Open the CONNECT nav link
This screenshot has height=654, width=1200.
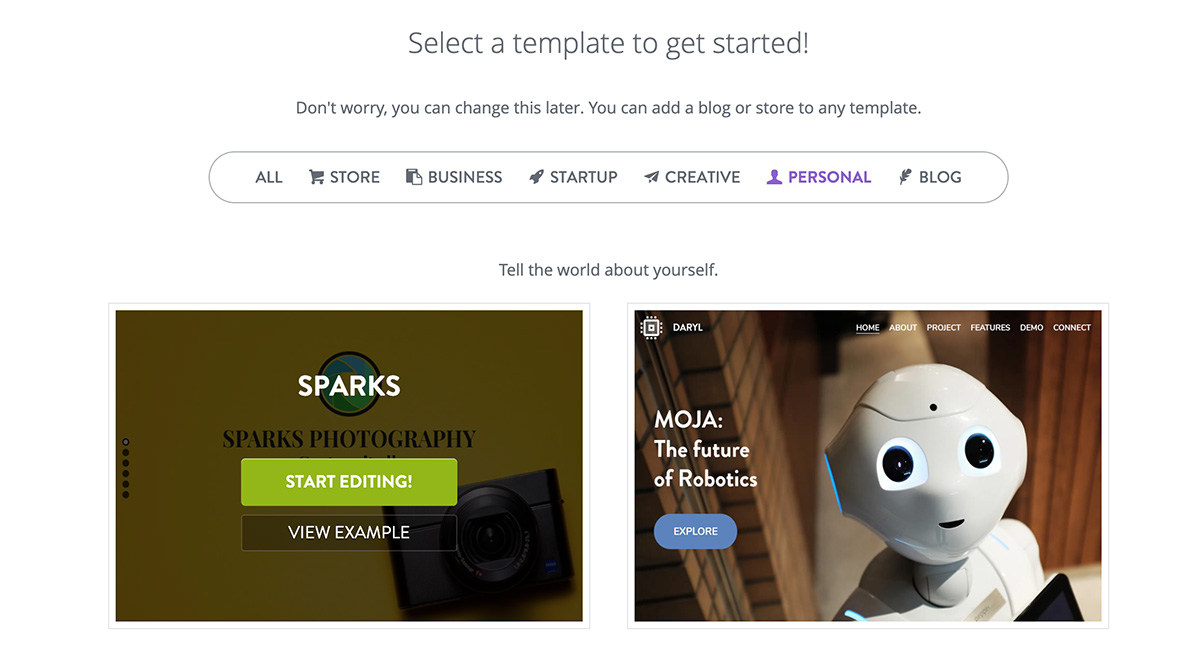coord(1072,327)
